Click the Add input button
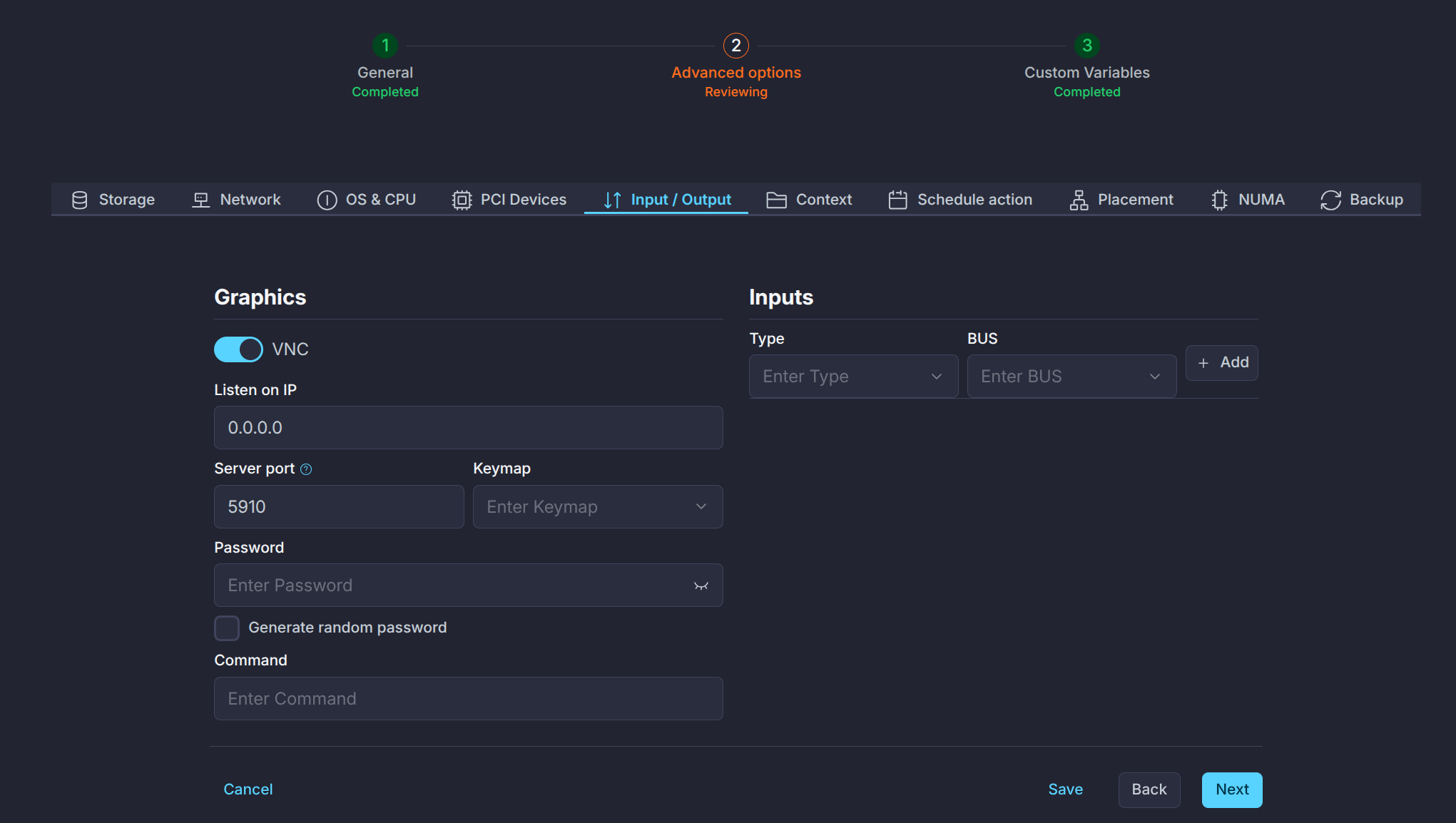Screen dimensions: 1456x823 tap(1222, 363)
